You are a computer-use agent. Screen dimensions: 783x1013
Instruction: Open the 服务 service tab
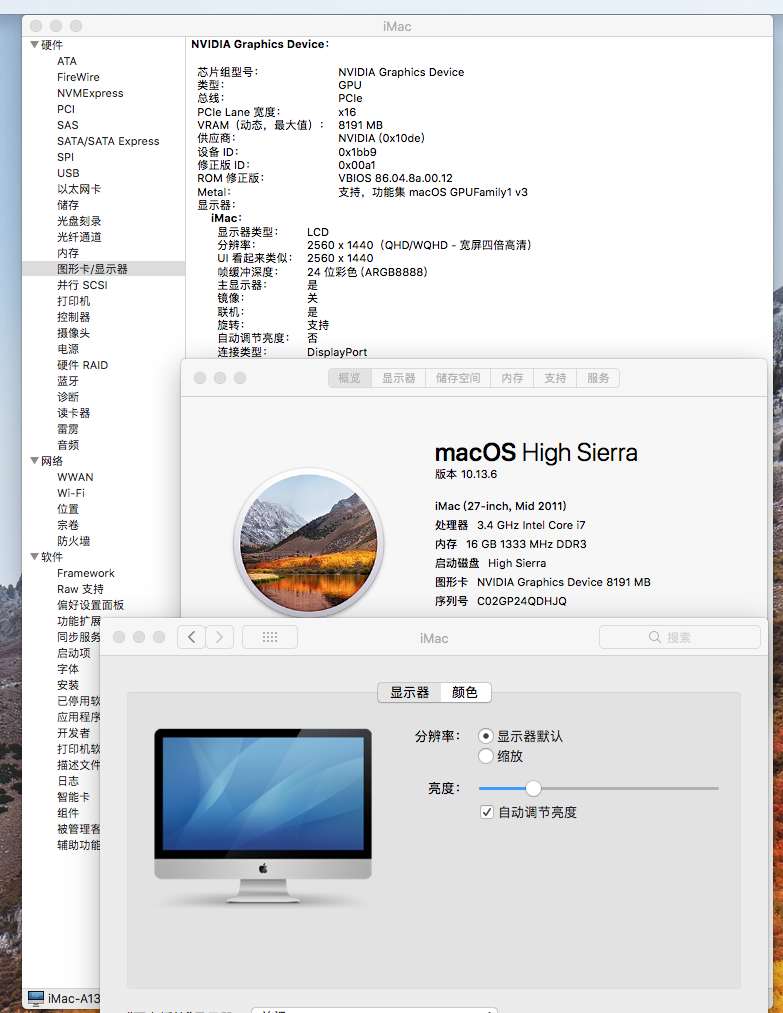pos(598,378)
